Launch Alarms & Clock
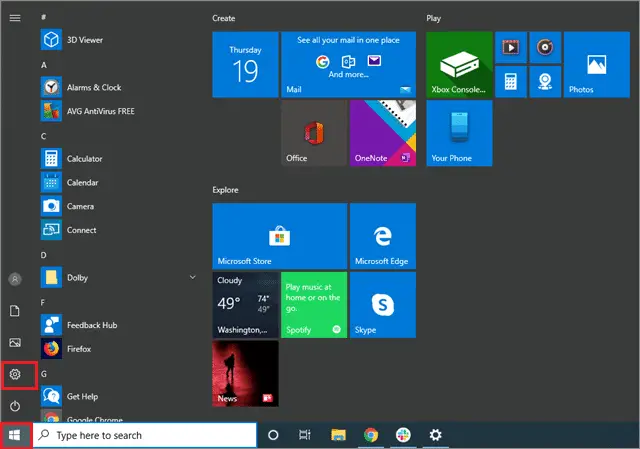The width and height of the screenshot is (640, 449). (x=118, y=87)
